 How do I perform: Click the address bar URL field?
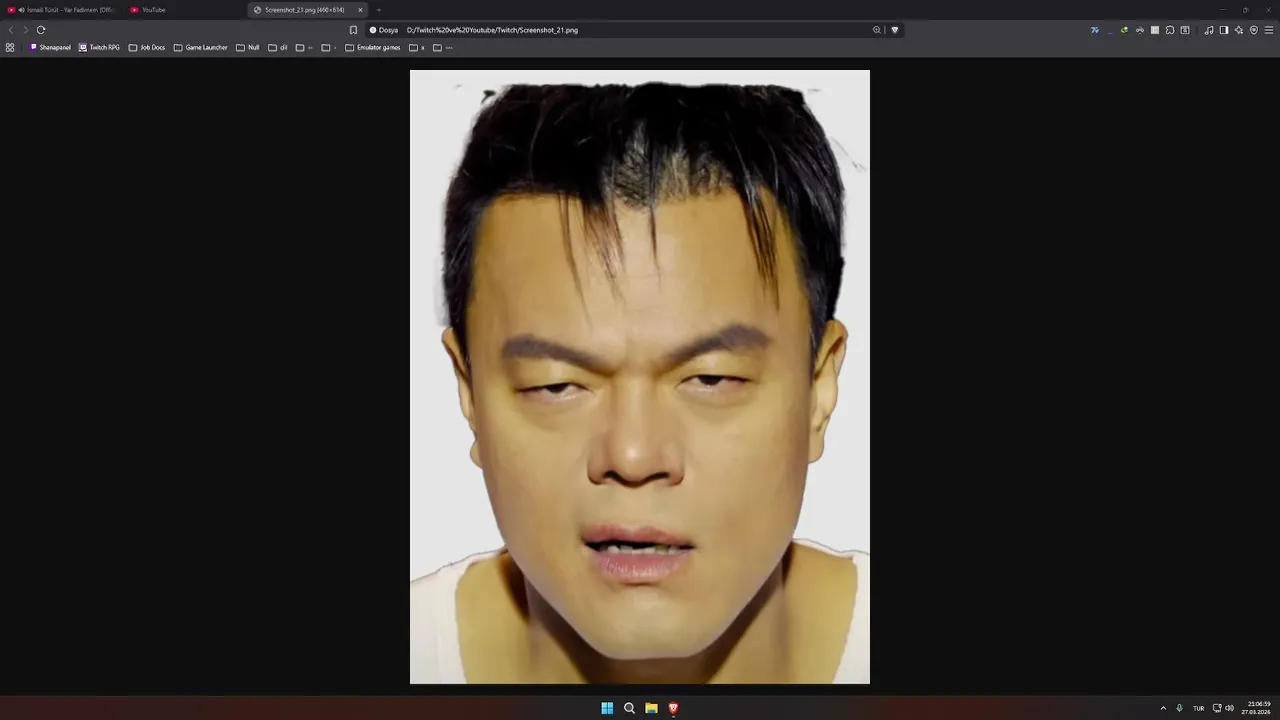635,30
